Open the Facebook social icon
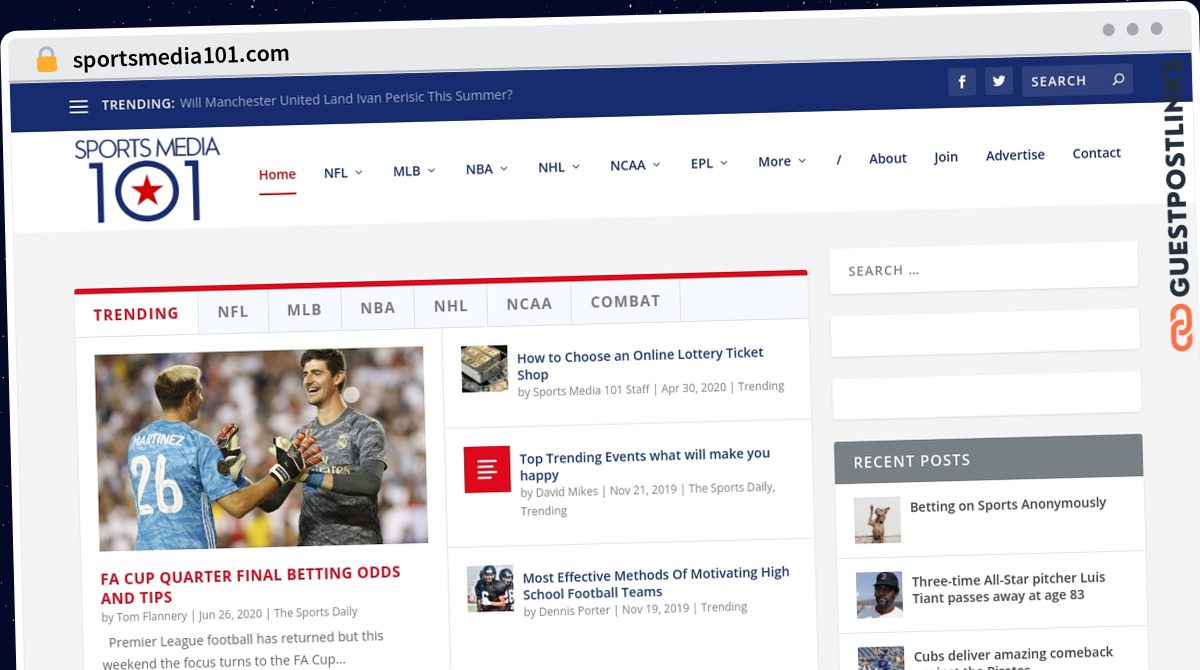This screenshot has width=1200, height=670. 962,82
